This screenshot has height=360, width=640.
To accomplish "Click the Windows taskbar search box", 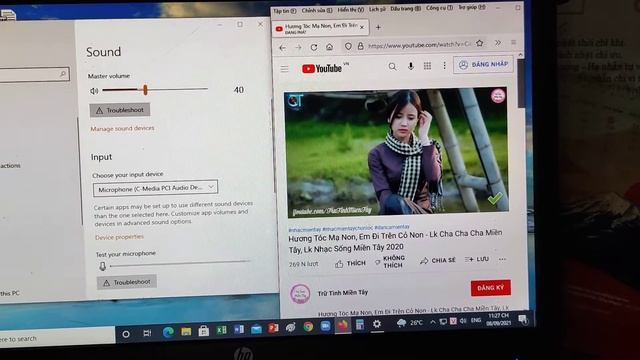I will (57, 337).
